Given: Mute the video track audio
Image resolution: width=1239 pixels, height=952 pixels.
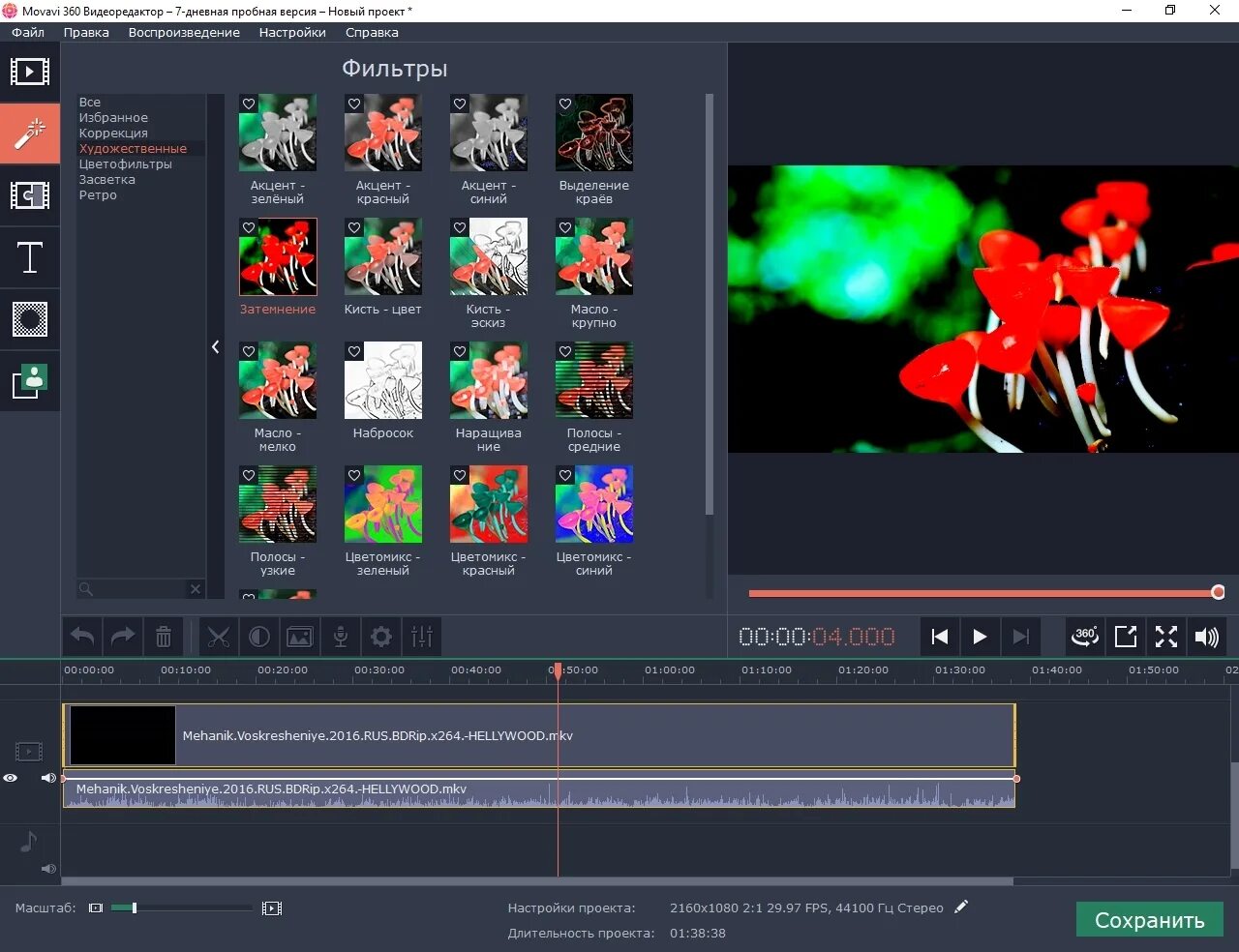Looking at the screenshot, I should 47,778.
